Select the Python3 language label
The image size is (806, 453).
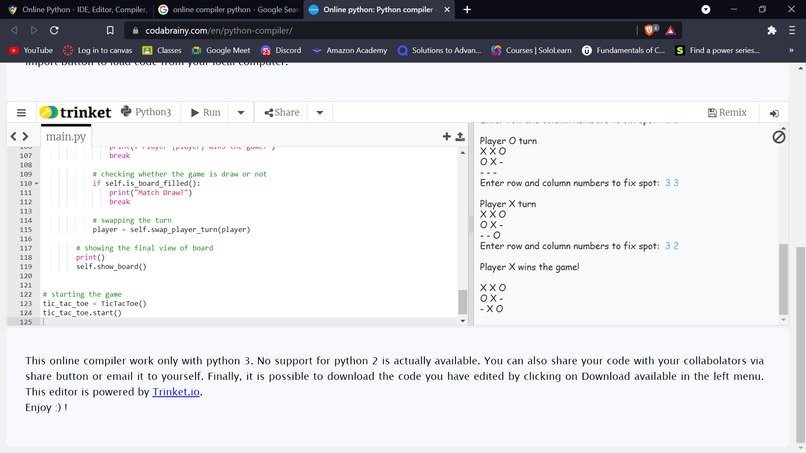pyautogui.click(x=146, y=112)
